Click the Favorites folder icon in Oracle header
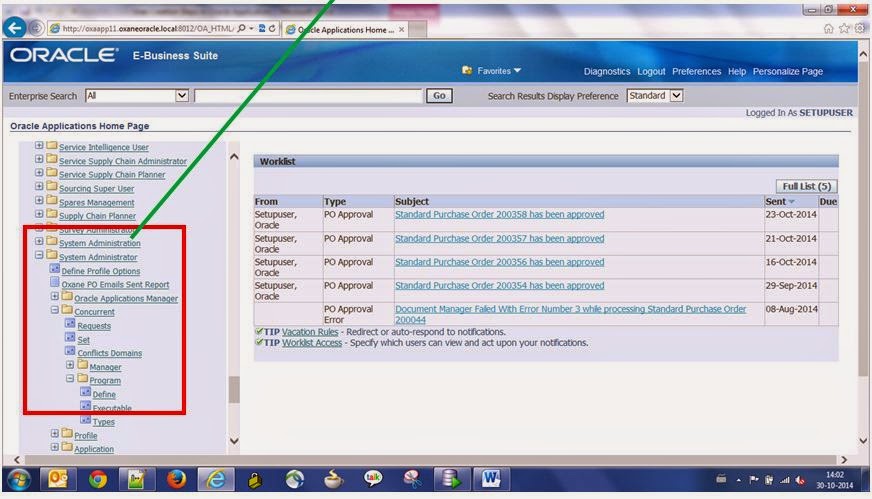872x499 pixels. (x=467, y=70)
